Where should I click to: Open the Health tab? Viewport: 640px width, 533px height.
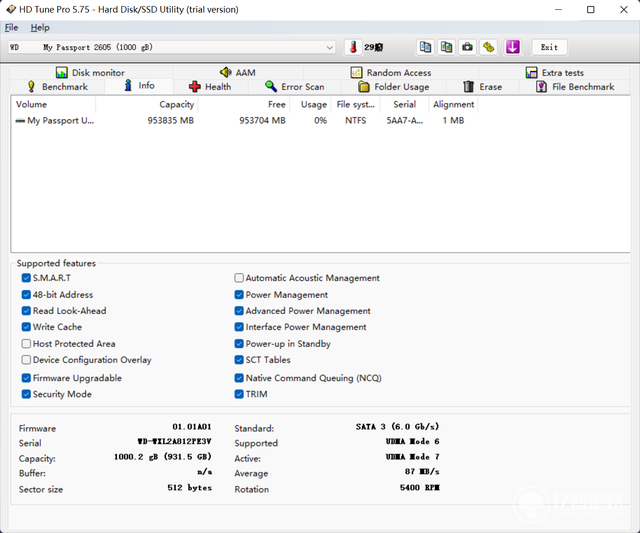pos(210,87)
